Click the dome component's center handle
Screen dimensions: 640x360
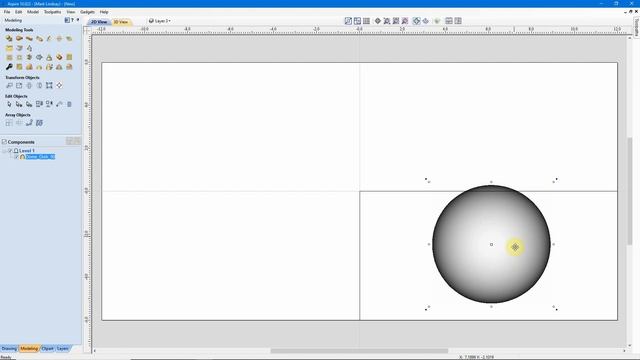coord(491,244)
